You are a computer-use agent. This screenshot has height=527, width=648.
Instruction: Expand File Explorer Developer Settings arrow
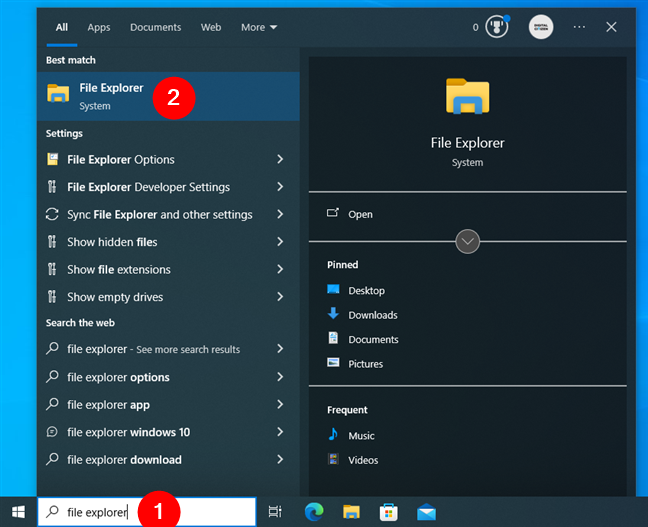(280, 187)
